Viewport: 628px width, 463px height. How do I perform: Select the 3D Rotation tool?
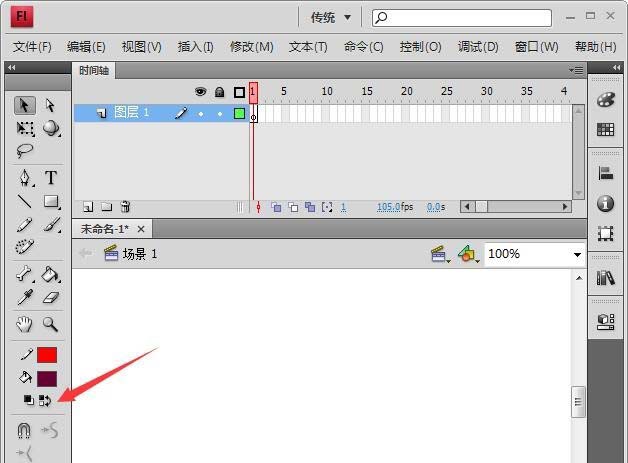tap(51, 128)
